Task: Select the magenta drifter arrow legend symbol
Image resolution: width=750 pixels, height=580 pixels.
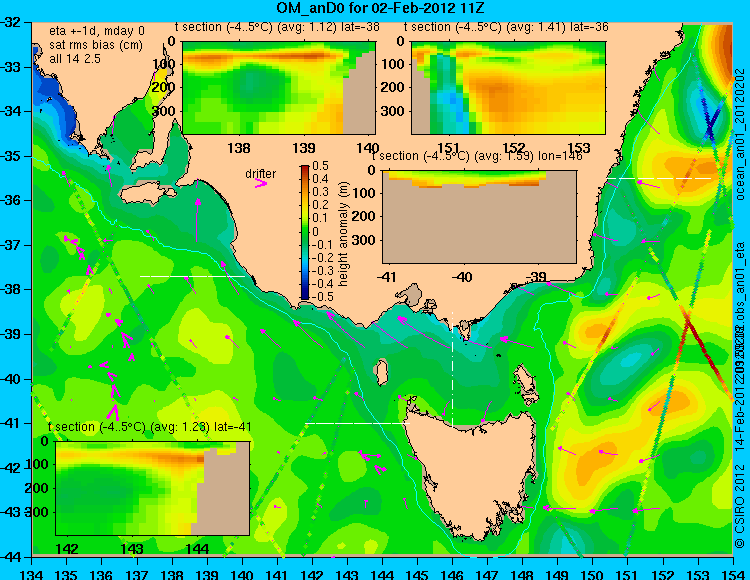Action: (261, 183)
